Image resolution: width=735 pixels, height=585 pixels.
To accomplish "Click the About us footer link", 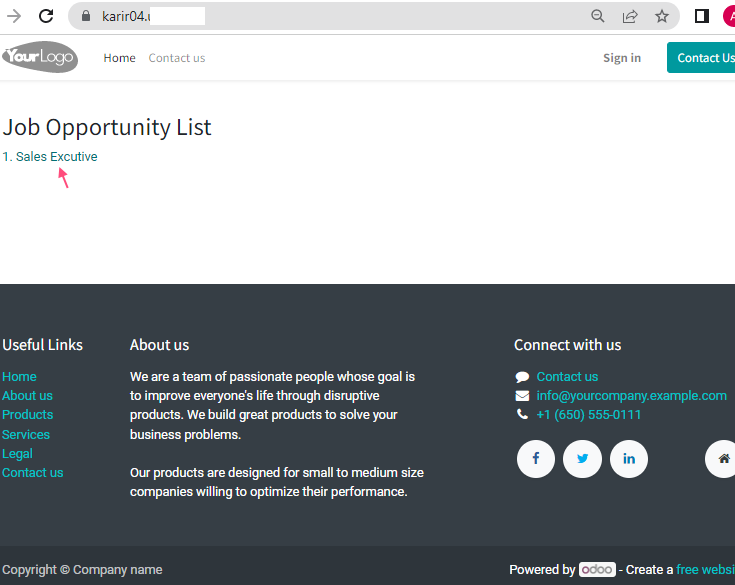I will 27,396.
